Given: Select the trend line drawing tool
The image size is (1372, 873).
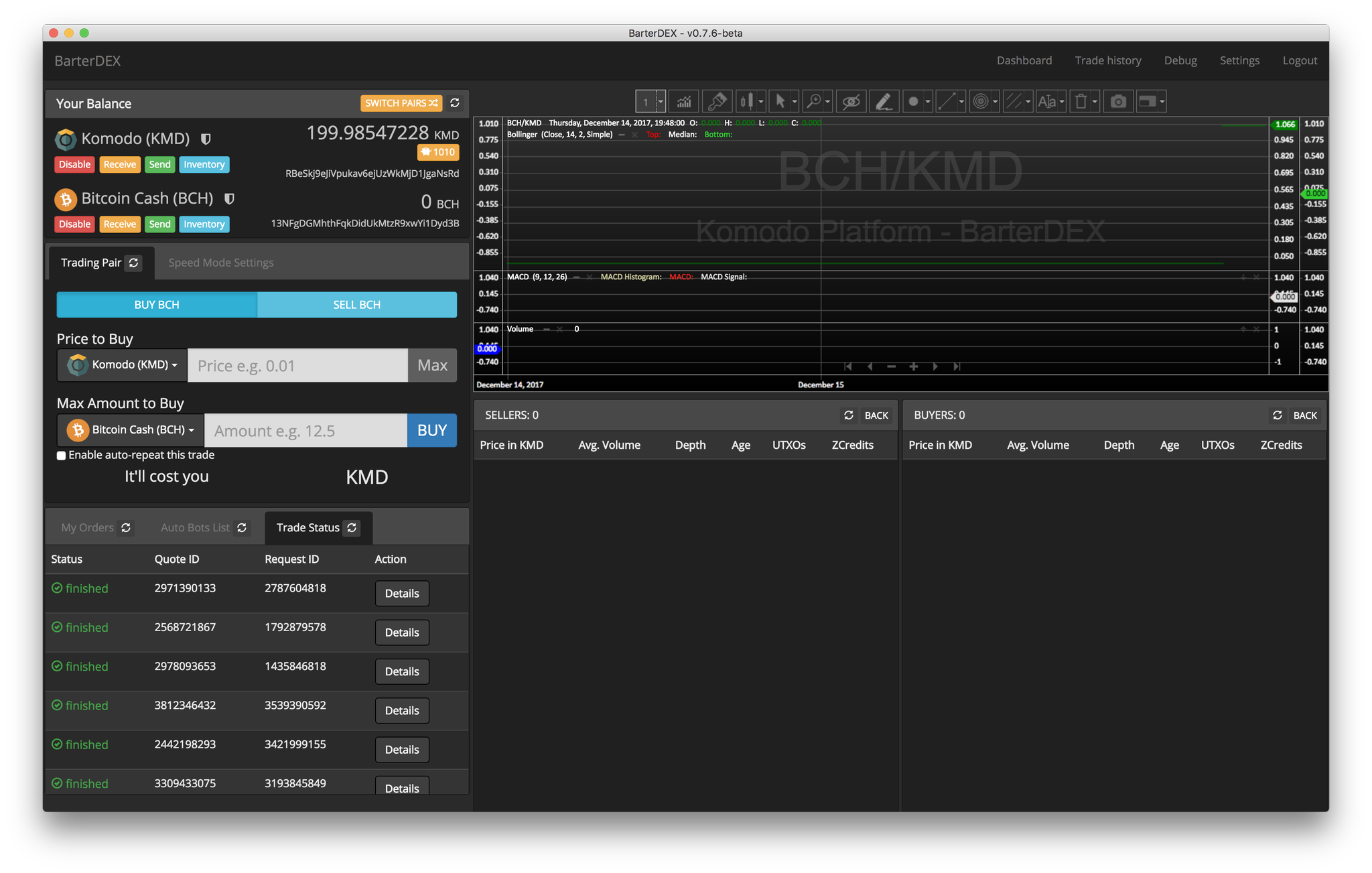Looking at the screenshot, I should pyautogui.click(x=947, y=102).
